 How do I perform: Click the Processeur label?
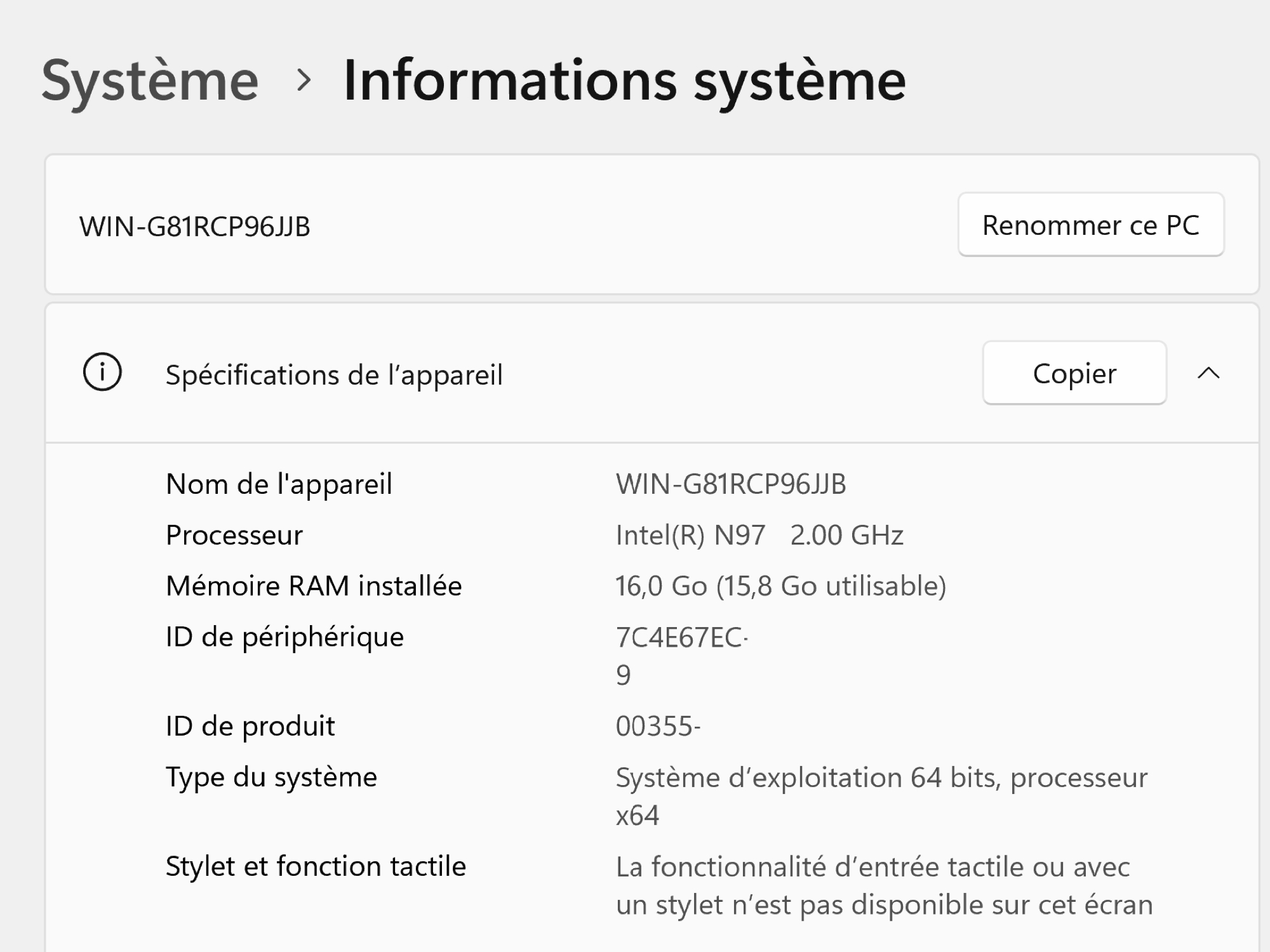click(234, 535)
